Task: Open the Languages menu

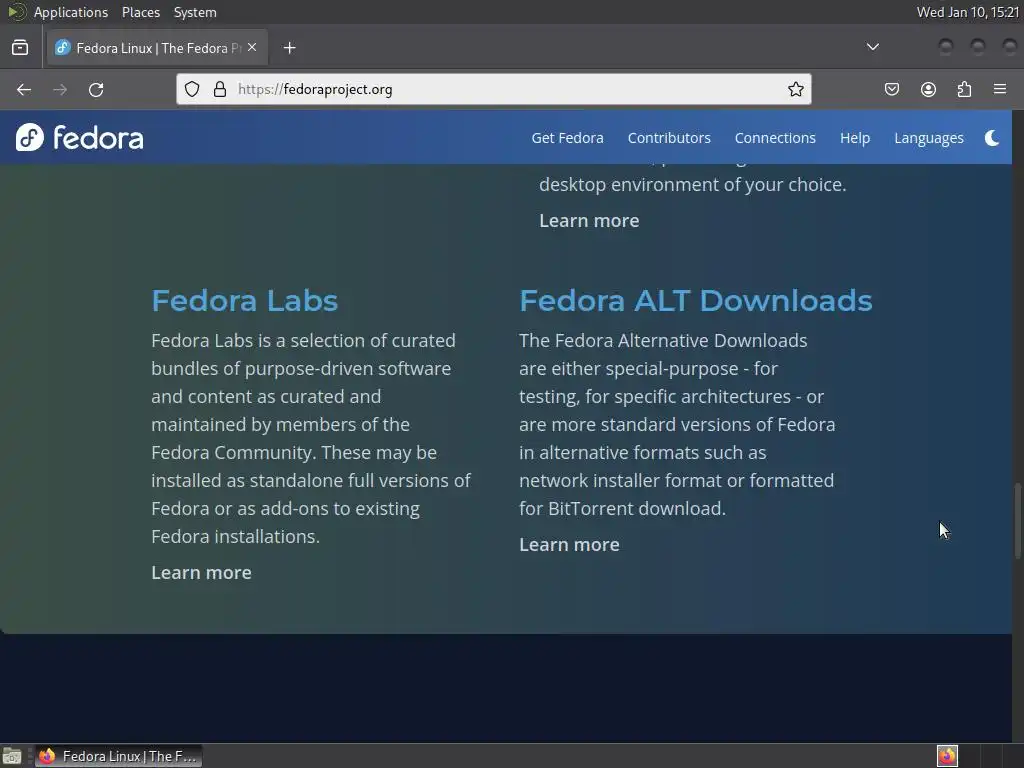Action: click(929, 138)
